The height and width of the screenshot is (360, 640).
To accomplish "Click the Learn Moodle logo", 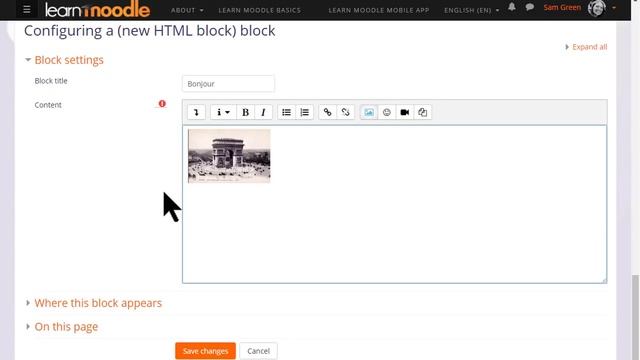I will point(97,10).
